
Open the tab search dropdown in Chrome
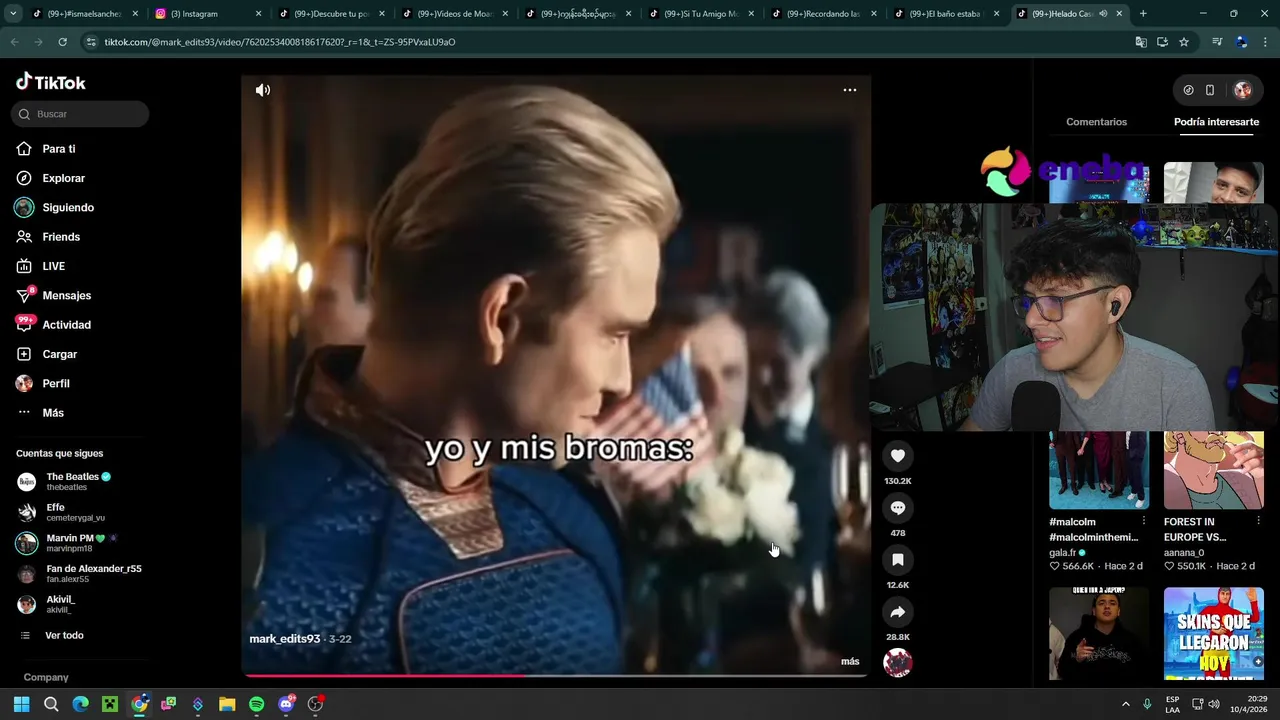pos(13,14)
